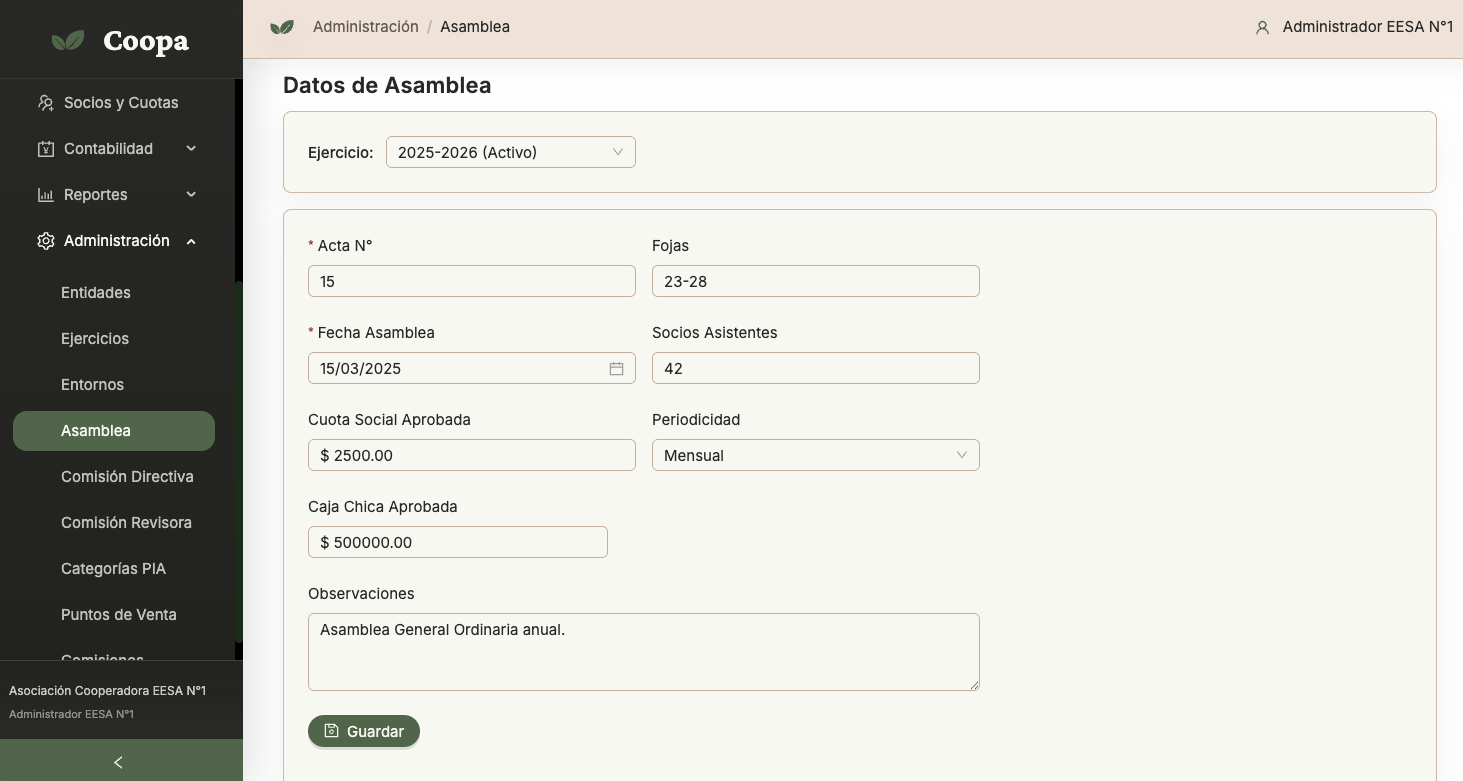Click Asociación Cooperadora EESA N°1 text
This screenshot has height=781, width=1463.
[x=108, y=691]
